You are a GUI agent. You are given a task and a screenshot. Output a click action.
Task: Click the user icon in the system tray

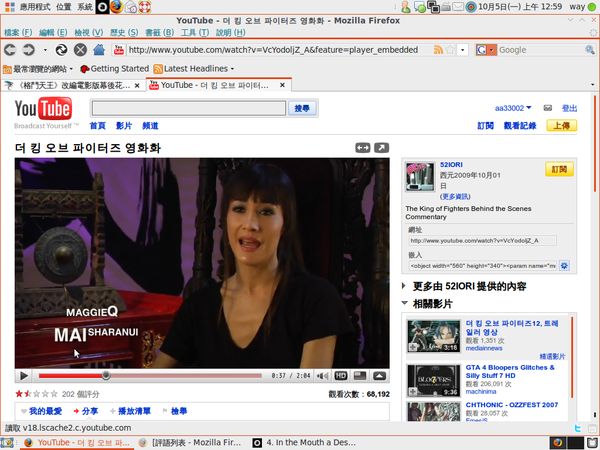[x=406, y=7]
